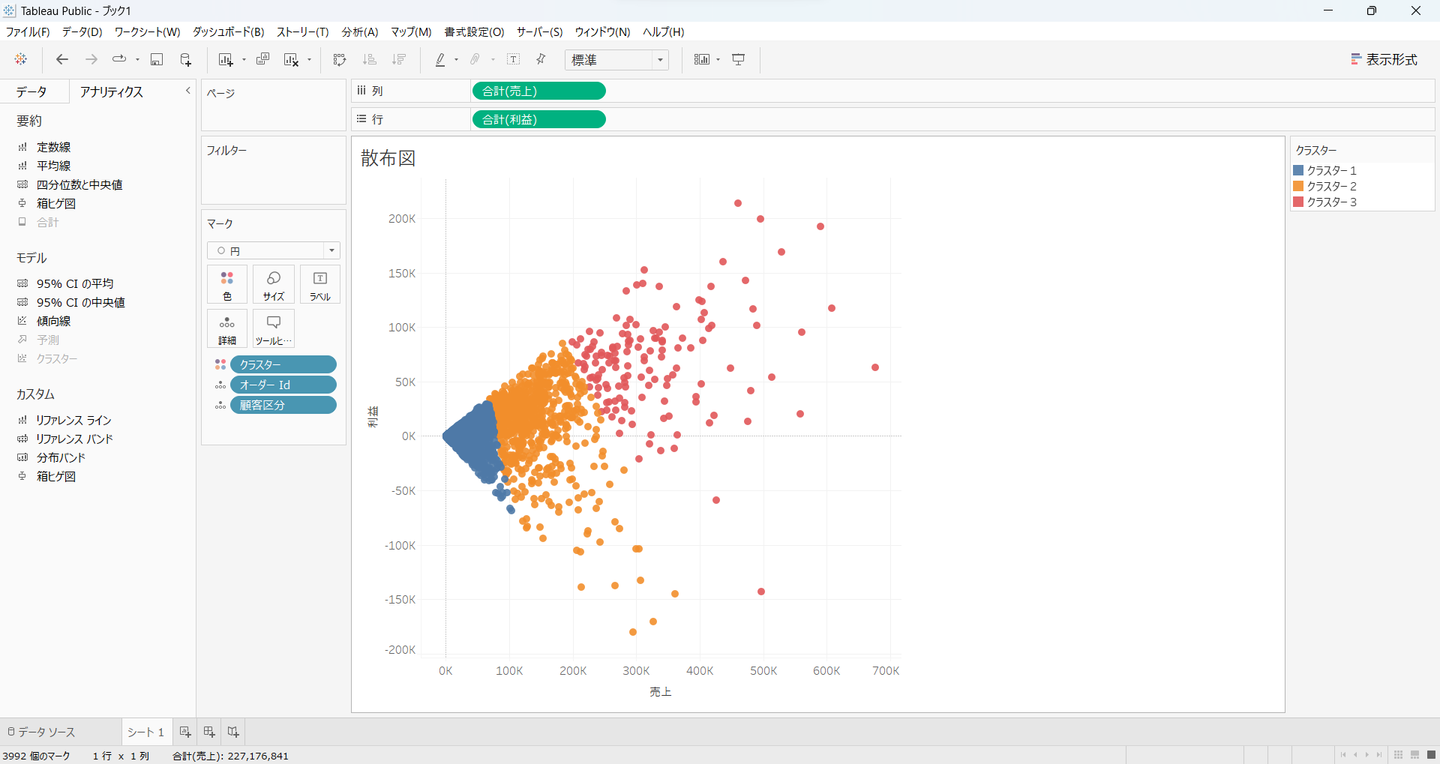Click クラスター 1 blue legend swatch
This screenshot has width=1440, height=764.
[1299, 171]
